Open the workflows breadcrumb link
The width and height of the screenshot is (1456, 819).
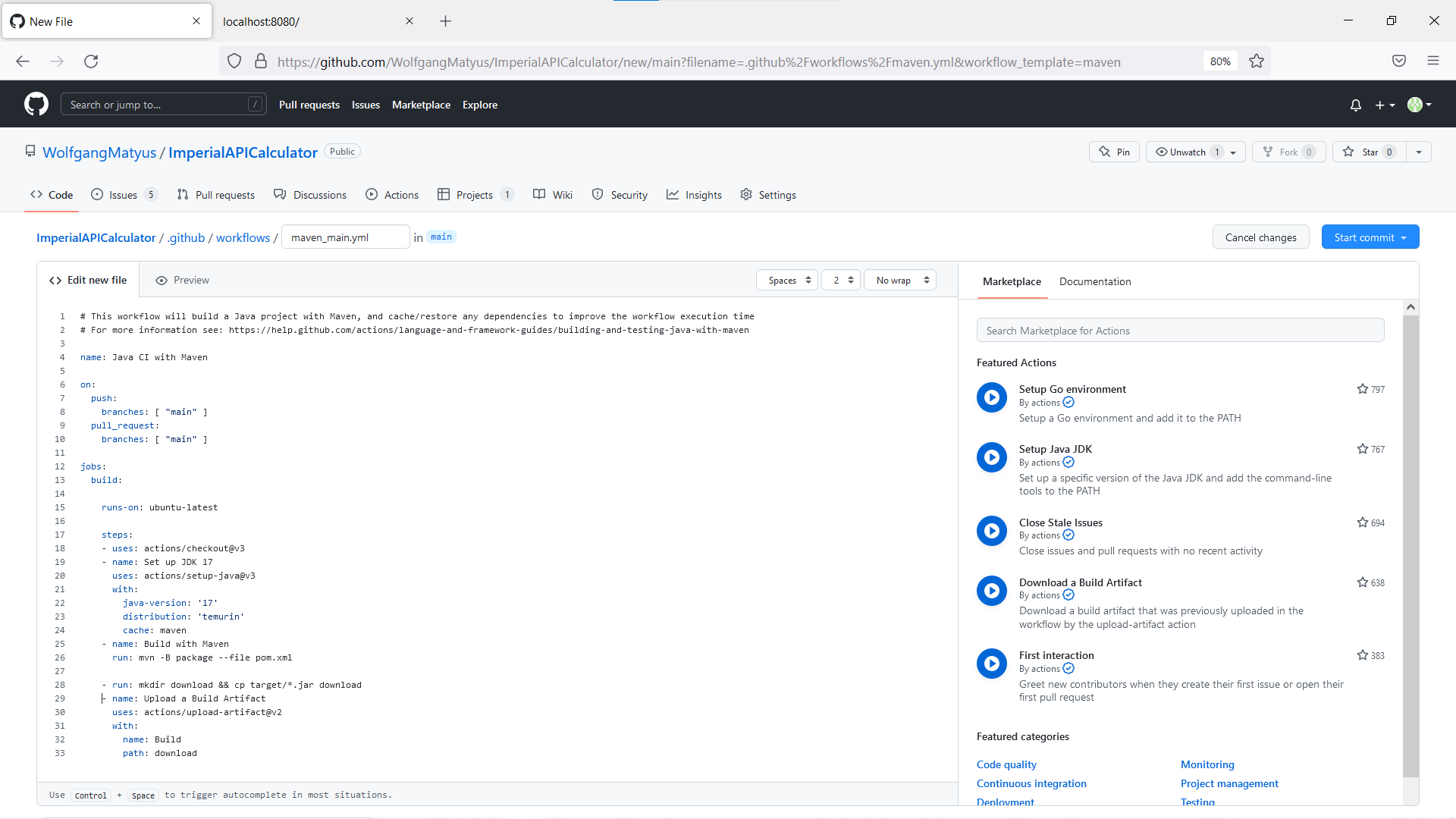pyautogui.click(x=243, y=237)
